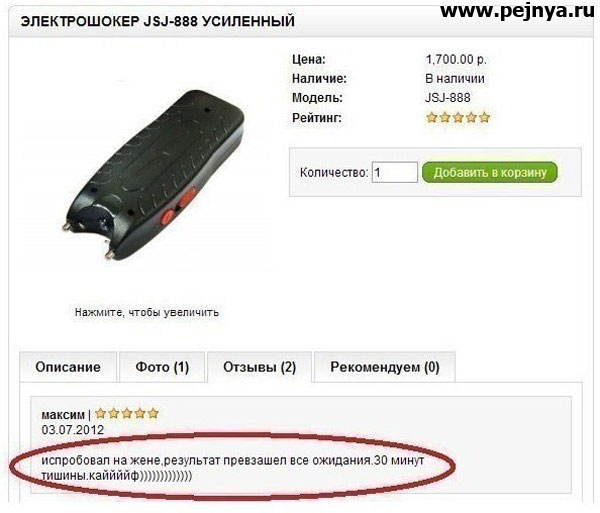
Task: Open the Рекомендуем (0) tab
Action: tap(385, 367)
